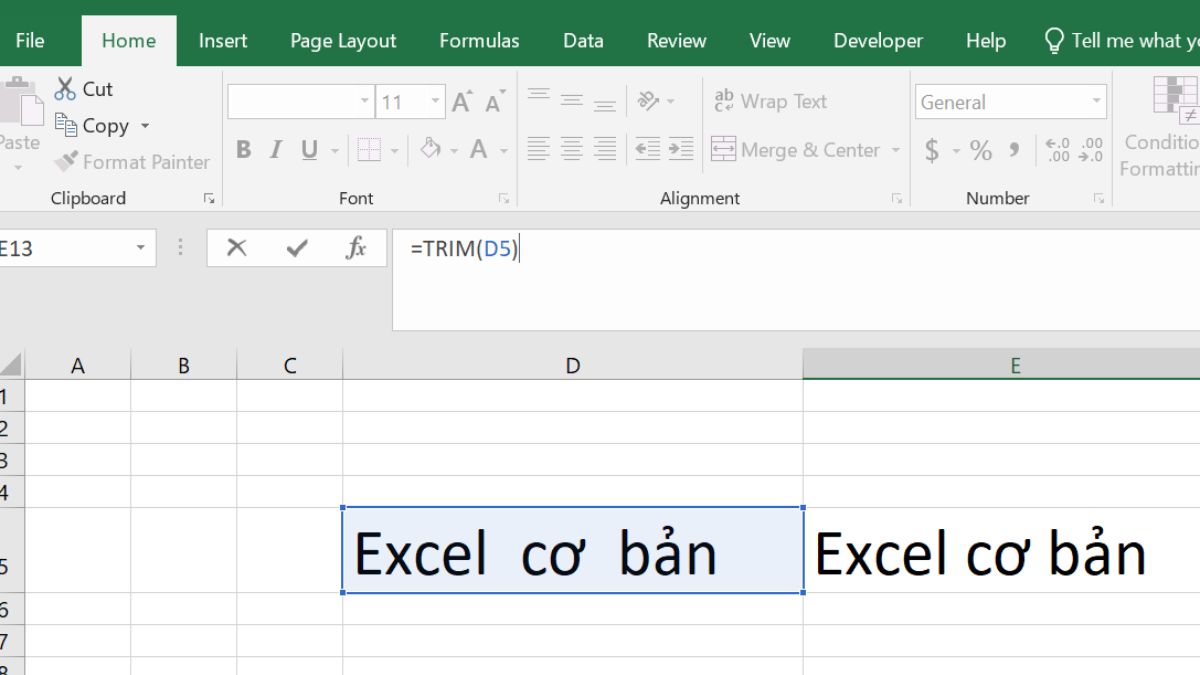This screenshot has width=1200, height=675.
Task: Apply font color letter A
Action: [x=479, y=150]
